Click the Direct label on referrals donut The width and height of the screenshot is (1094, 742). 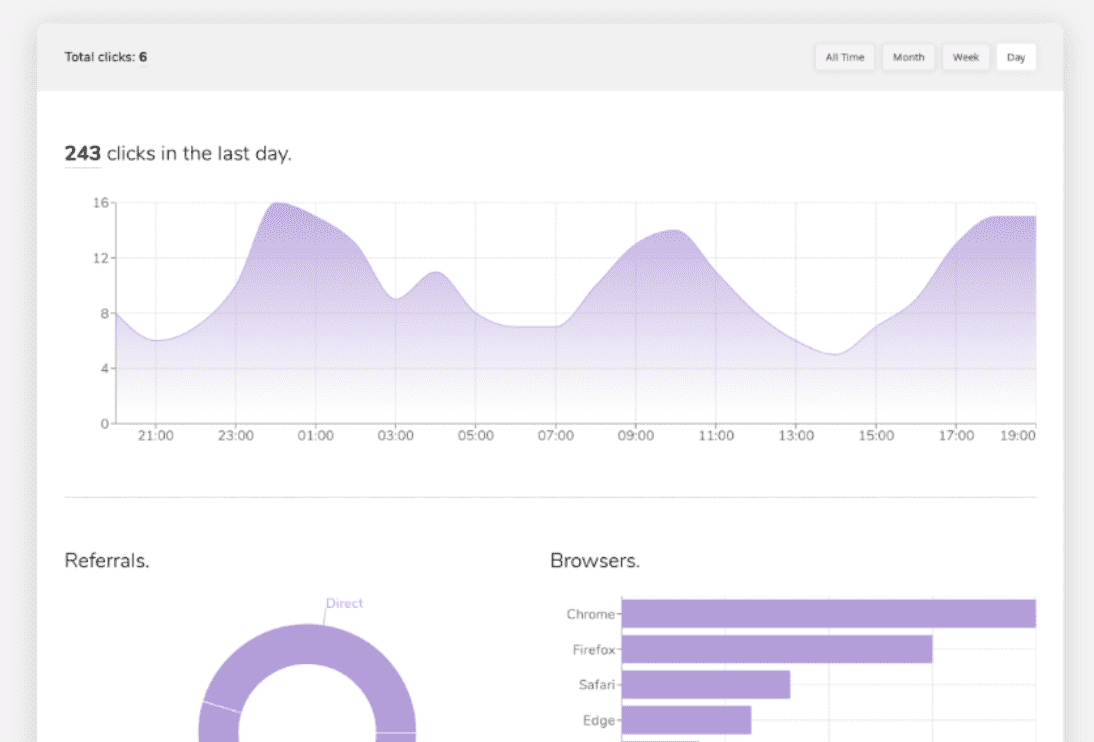point(345,603)
